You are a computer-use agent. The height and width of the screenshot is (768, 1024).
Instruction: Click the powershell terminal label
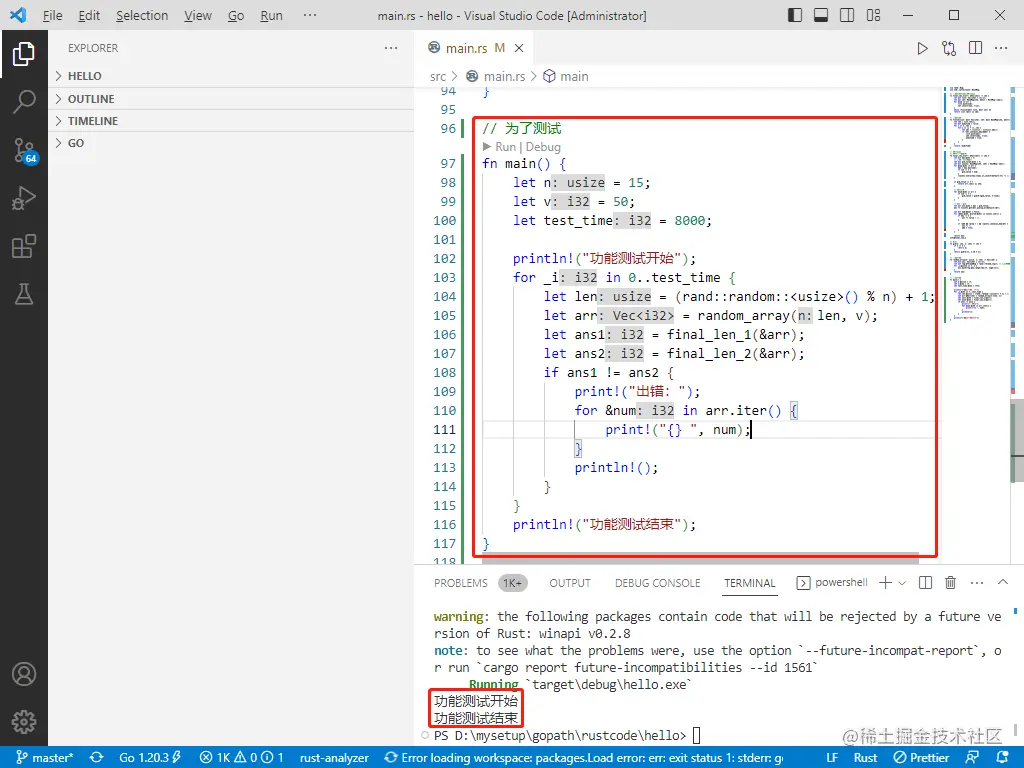coord(833,583)
